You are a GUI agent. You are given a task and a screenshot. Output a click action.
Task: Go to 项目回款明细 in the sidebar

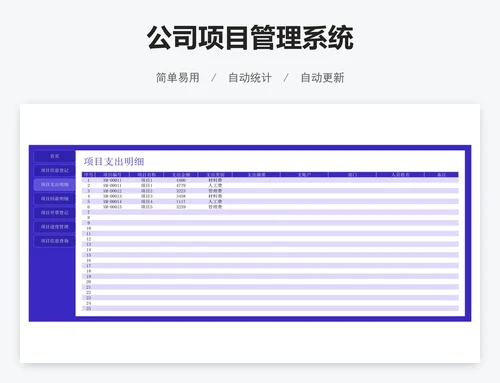pyautogui.click(x=54, y=199)
